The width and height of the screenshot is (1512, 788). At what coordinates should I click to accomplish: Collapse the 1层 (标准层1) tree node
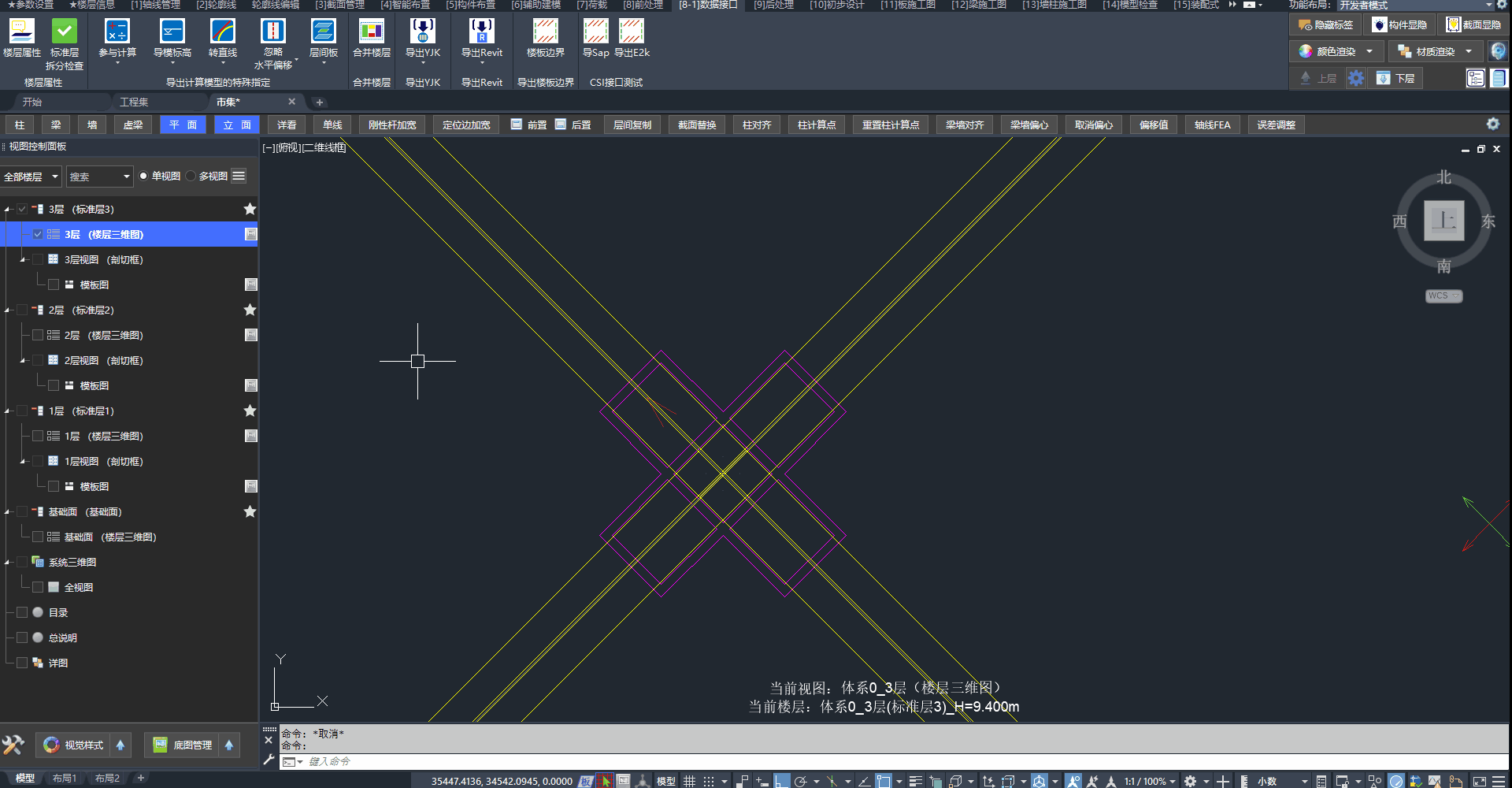pyautogui.click(x=8, y=411)
